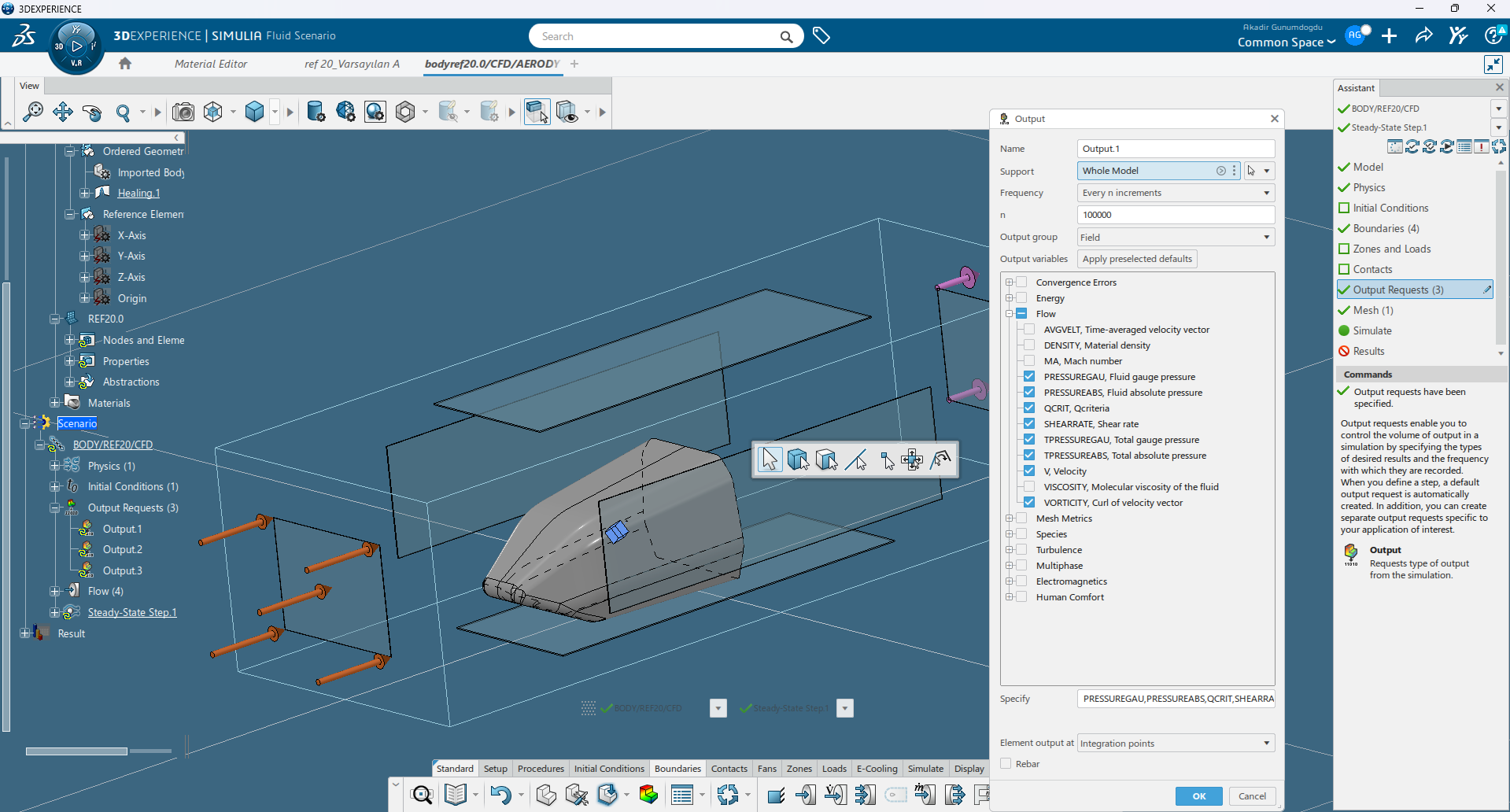Select the Pan view tool

pos(63,112)
